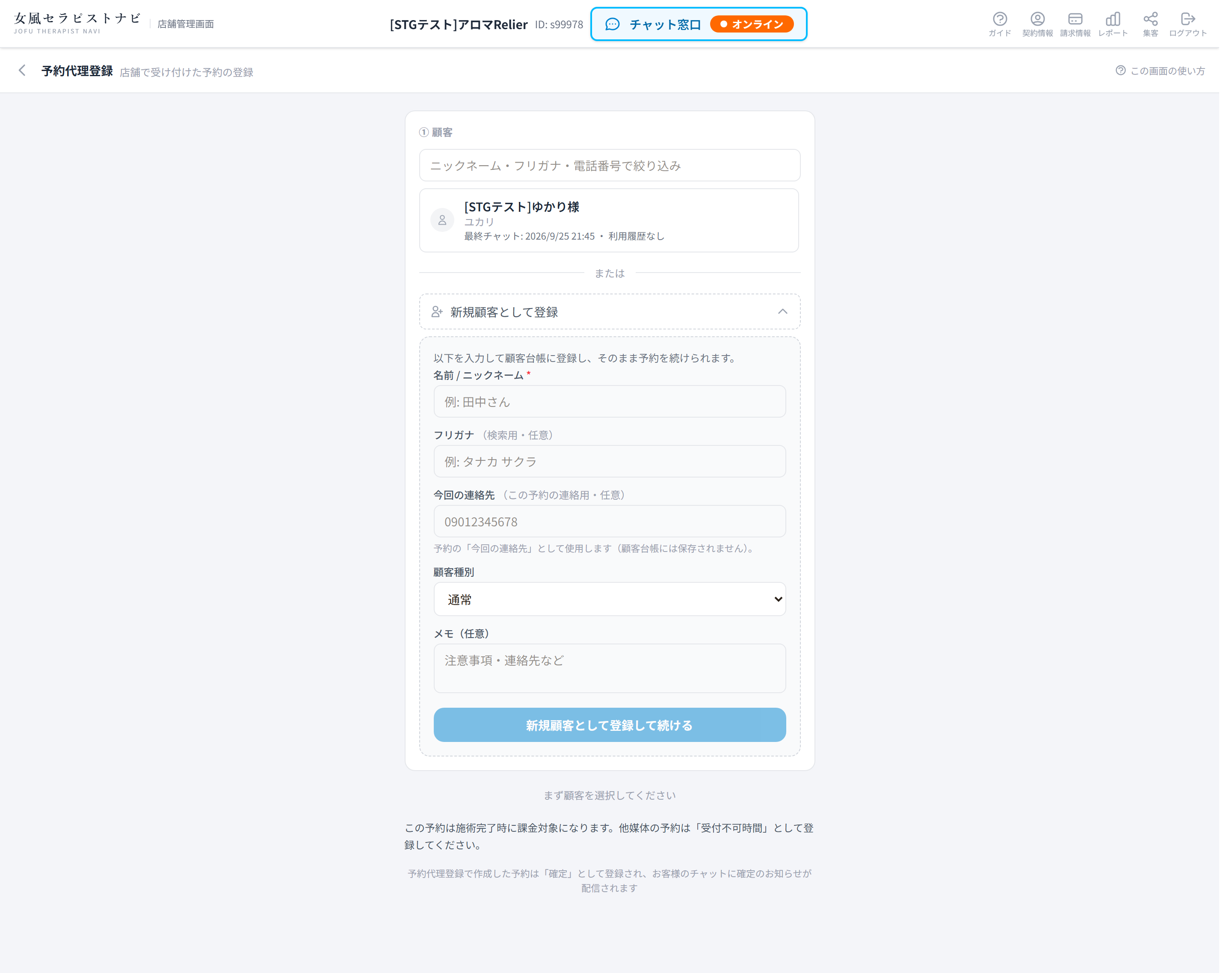Click the ログアウト logout icon
Image resolution: width=1232 pixels, height=973 pixels.
[x=1188, y=24]
